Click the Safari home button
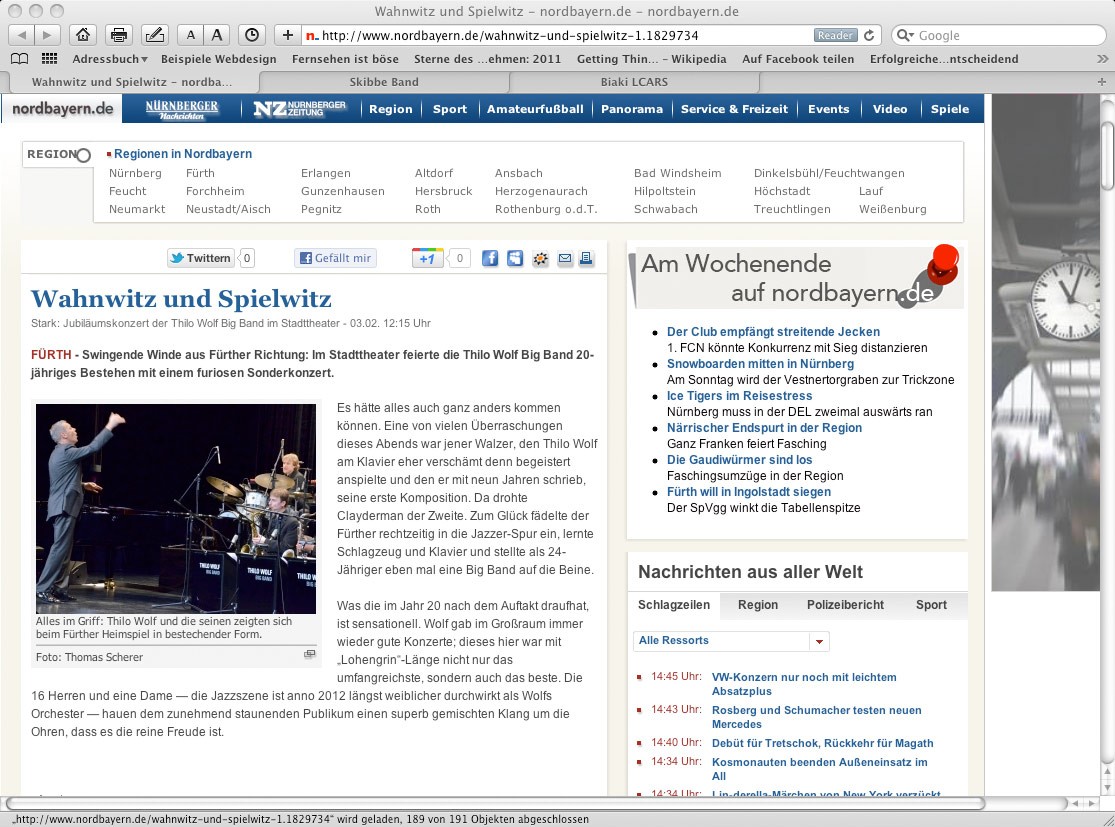 (x=84, y=35)
